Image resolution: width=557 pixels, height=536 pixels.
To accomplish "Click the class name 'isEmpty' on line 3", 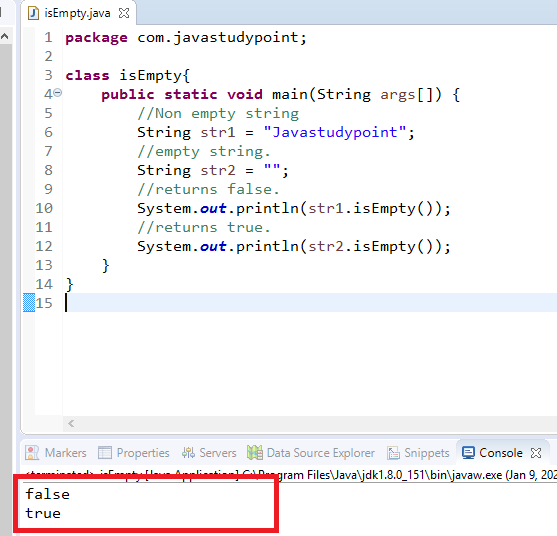I will [x=151, y=75].
